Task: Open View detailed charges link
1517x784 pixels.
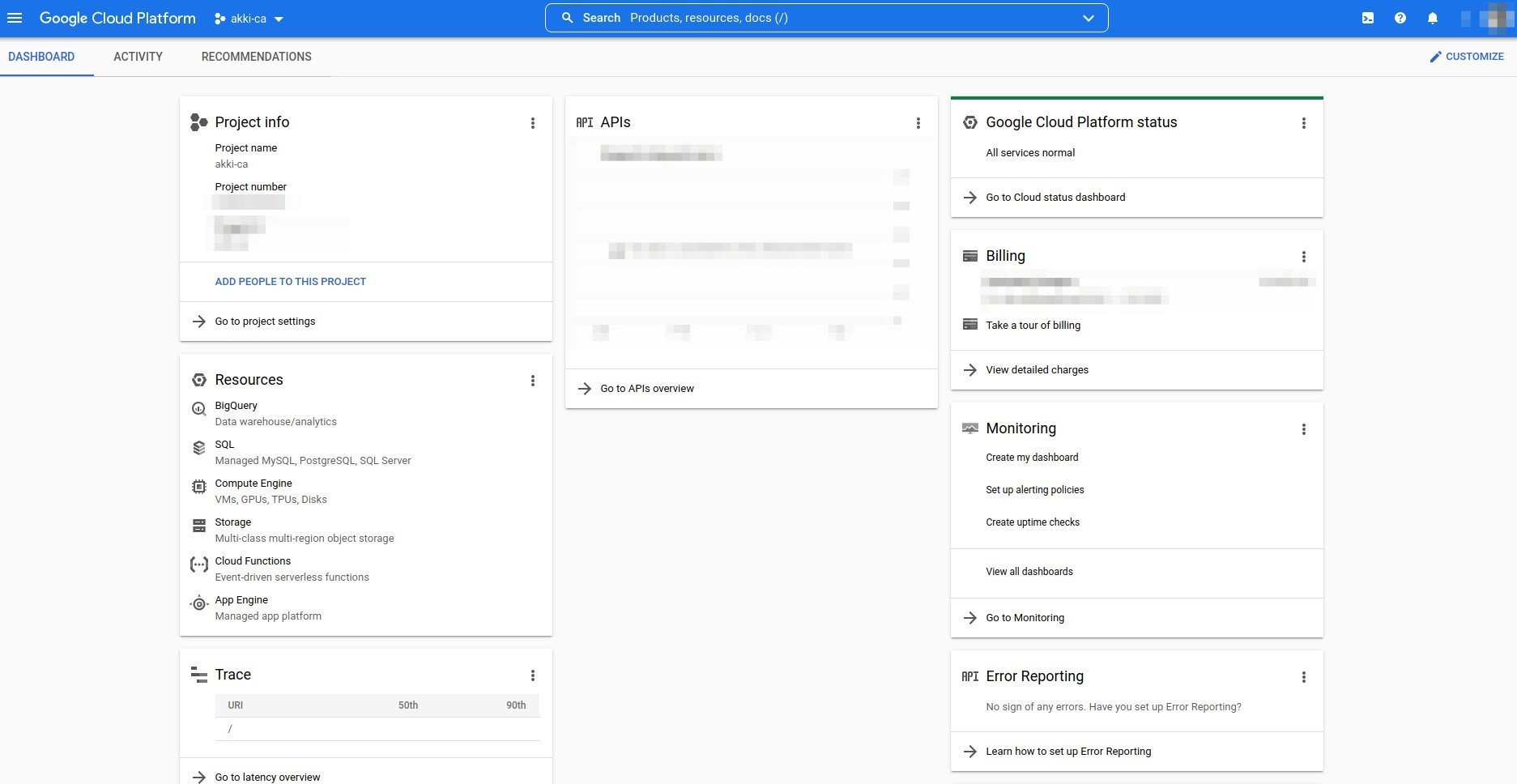Action: click(1037, 370)
